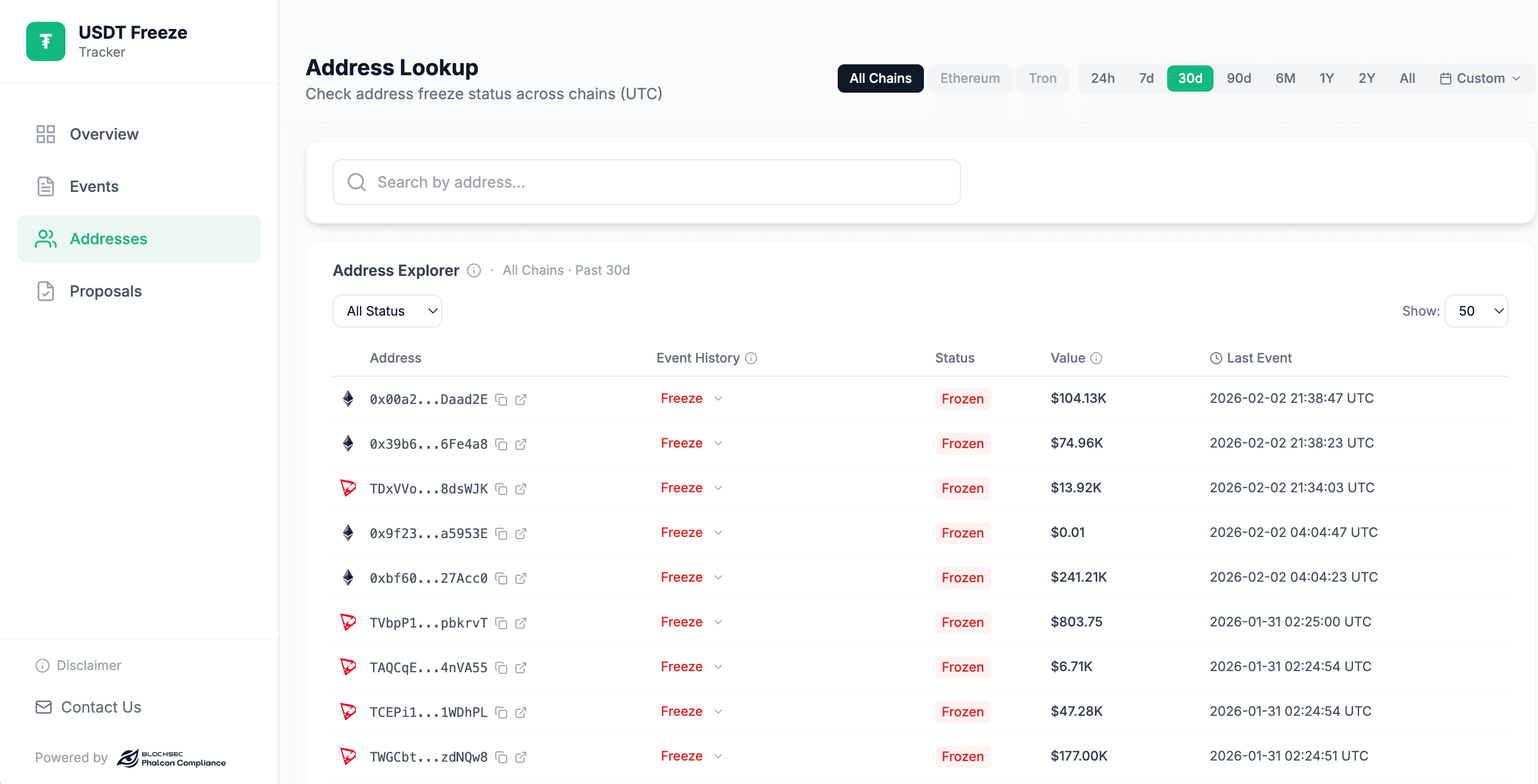
Task: Open external link for 0x39b6...6Fe4a8
Action: (x=521, y=444)
